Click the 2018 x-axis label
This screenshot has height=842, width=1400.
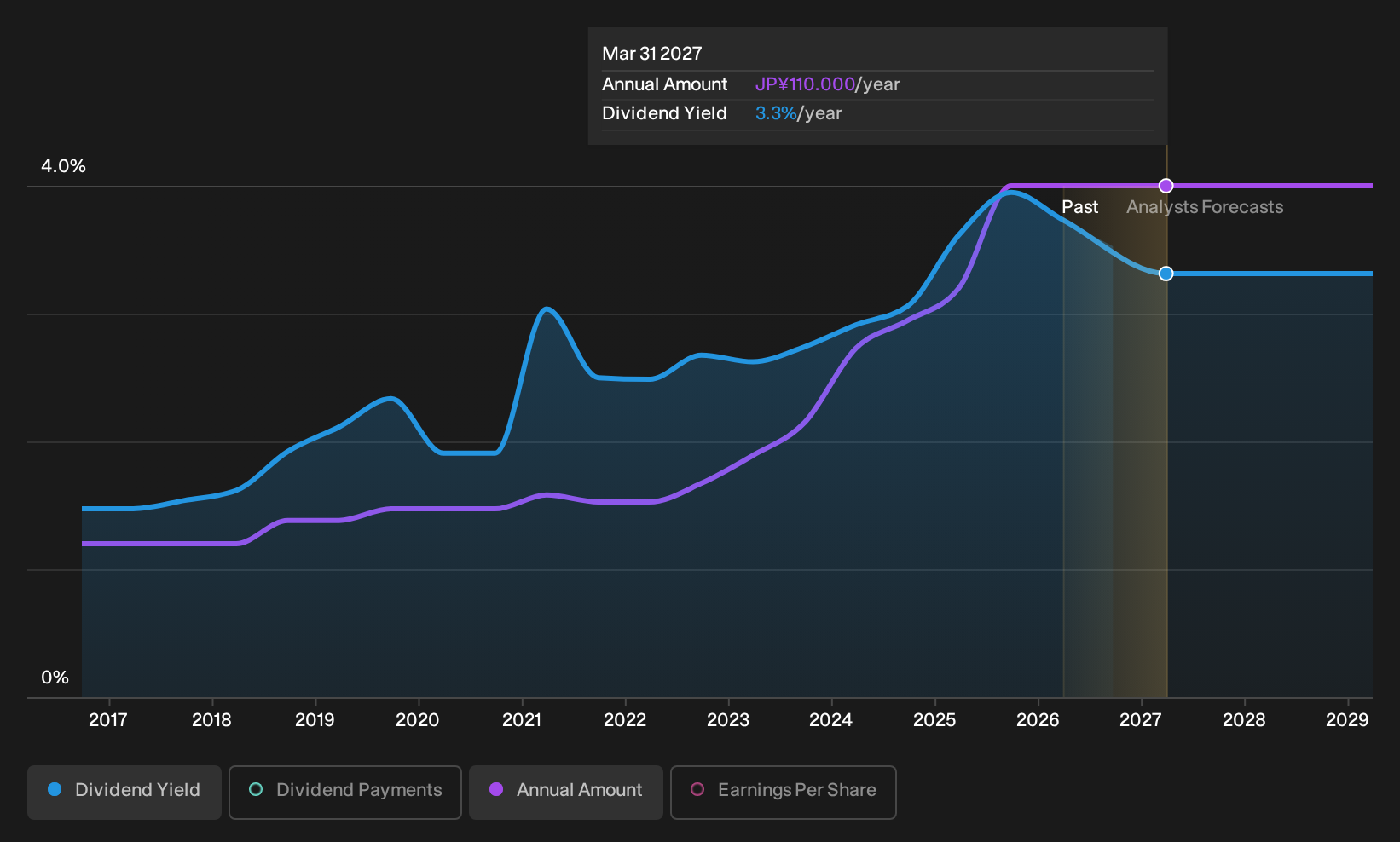coord(211,720)
